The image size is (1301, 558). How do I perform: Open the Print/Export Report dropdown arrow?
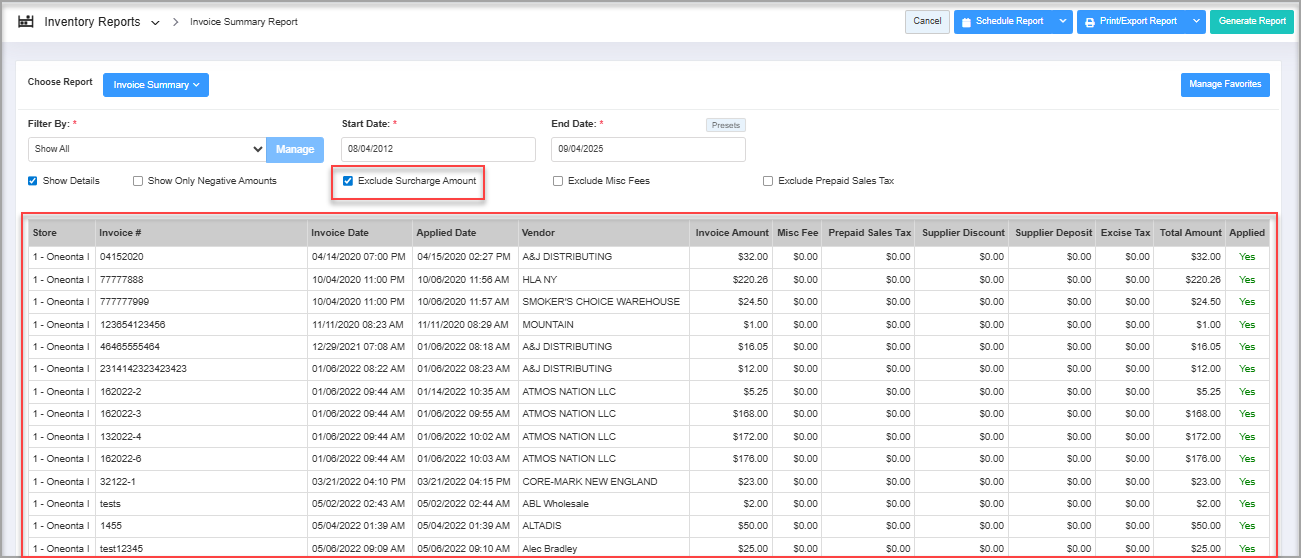pyautogui.click(x=1196, y=21)
